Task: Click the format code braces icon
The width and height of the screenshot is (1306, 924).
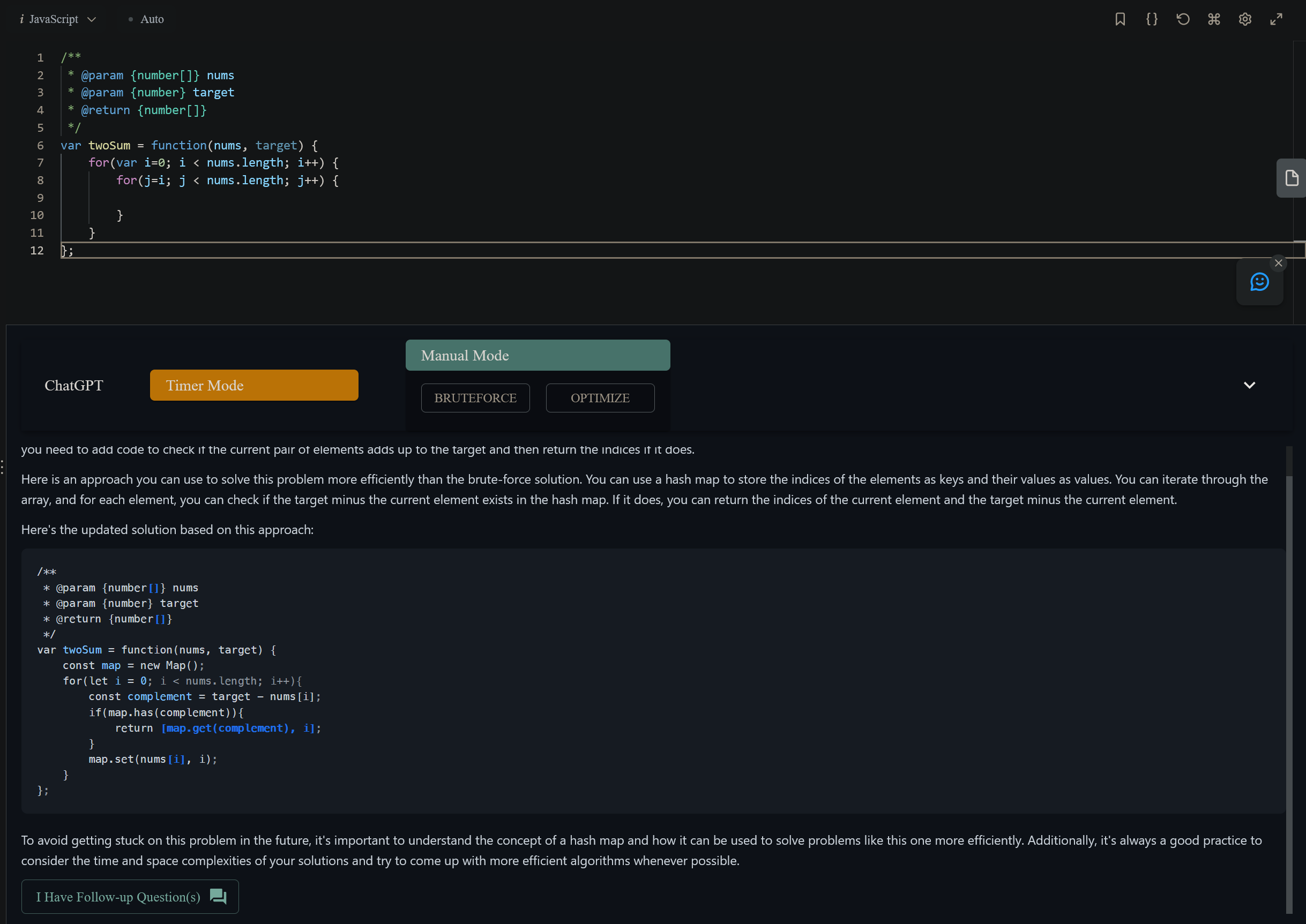Action: coord(1151,19)
